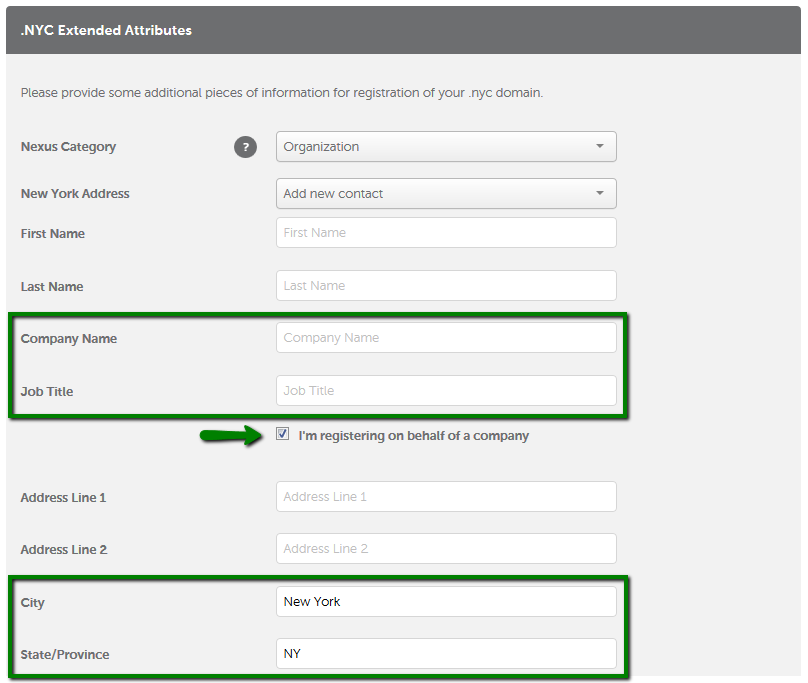Open the Nexus Category help question icon
The width and height of the screenshot is (808, 683).
[x=245, y=147]
